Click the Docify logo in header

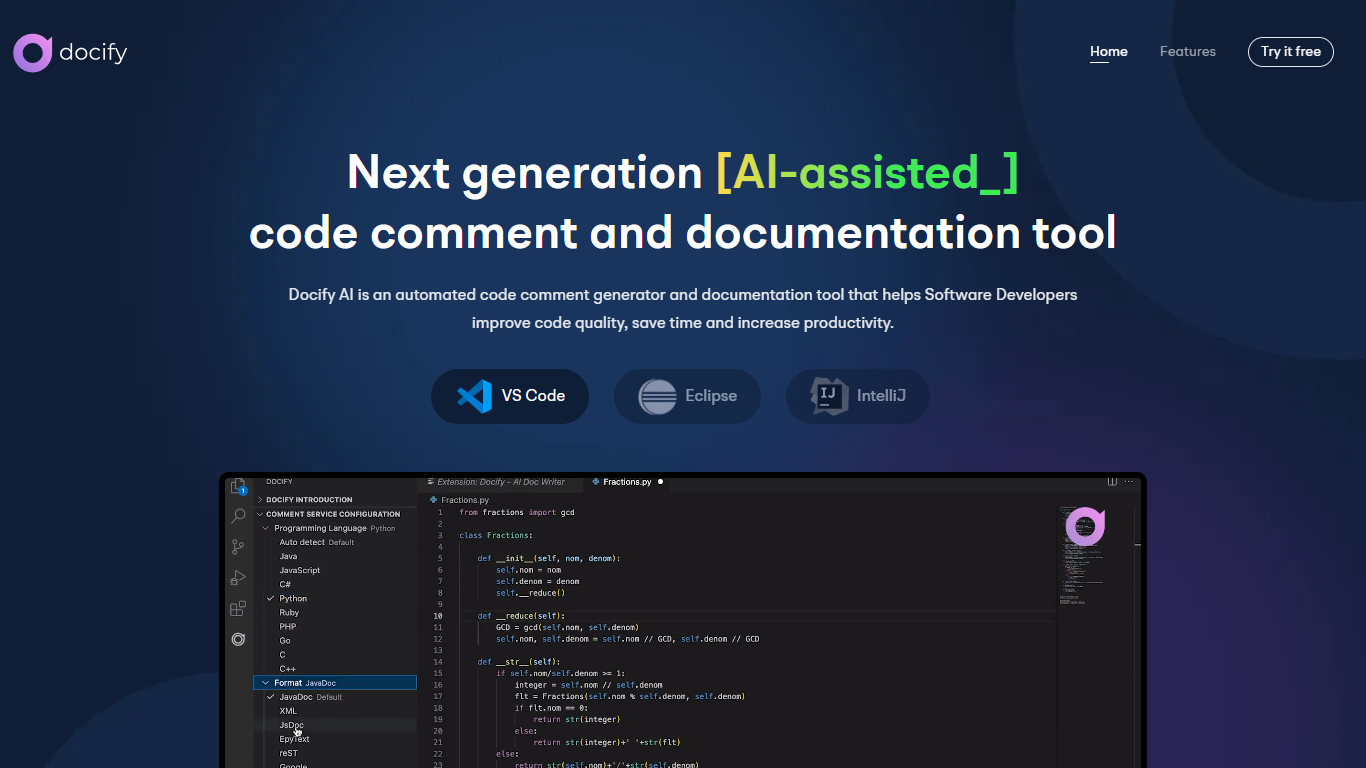coord(70,52)
